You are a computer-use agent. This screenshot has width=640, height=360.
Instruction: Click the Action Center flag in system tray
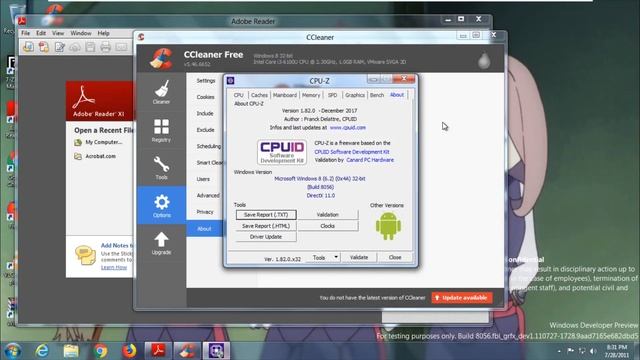click(571, 351)
